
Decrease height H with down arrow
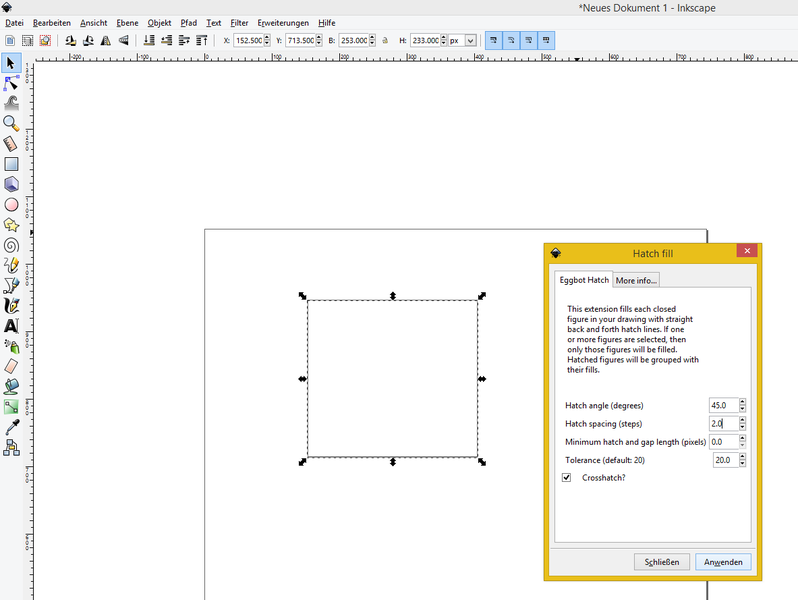point(444,43)
